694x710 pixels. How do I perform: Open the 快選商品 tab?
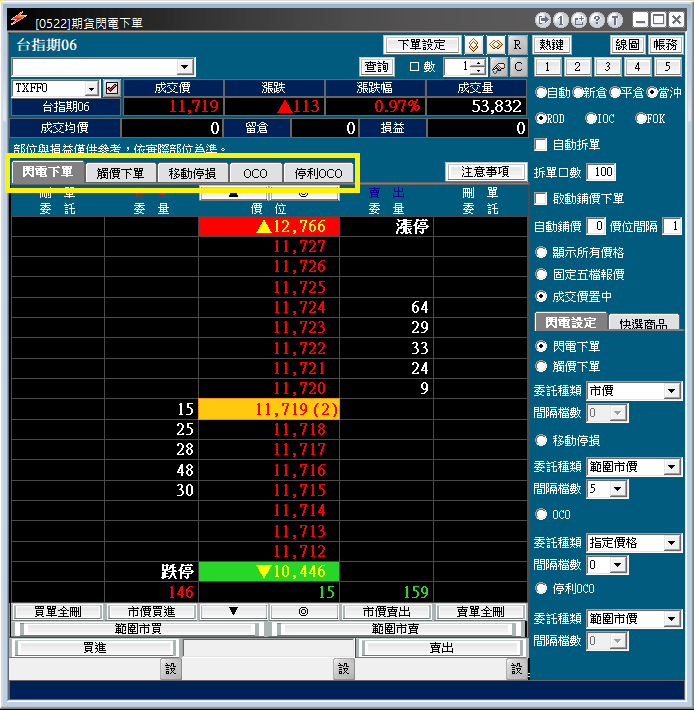[643, 323]
